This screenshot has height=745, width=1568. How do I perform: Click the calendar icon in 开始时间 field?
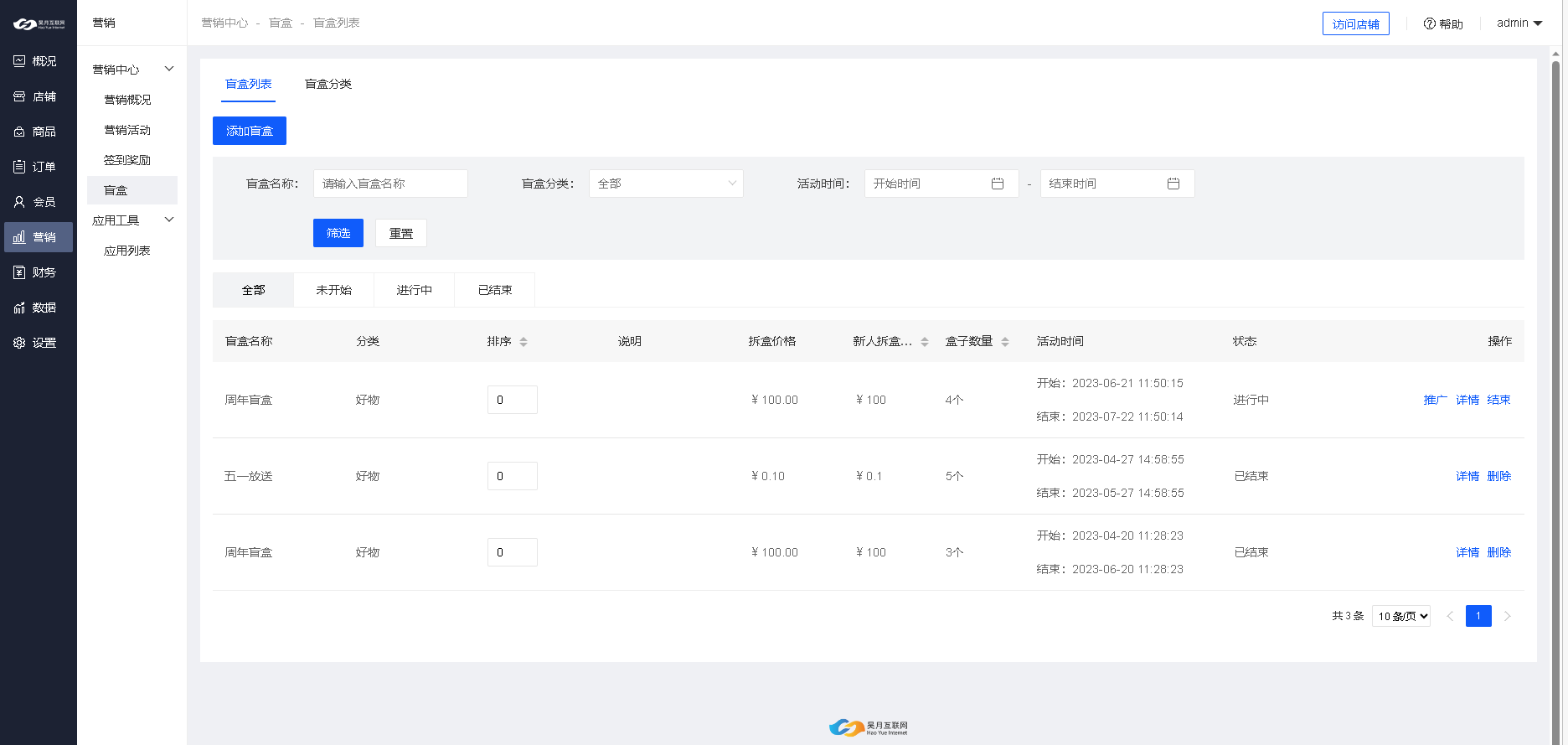(998, 184)
